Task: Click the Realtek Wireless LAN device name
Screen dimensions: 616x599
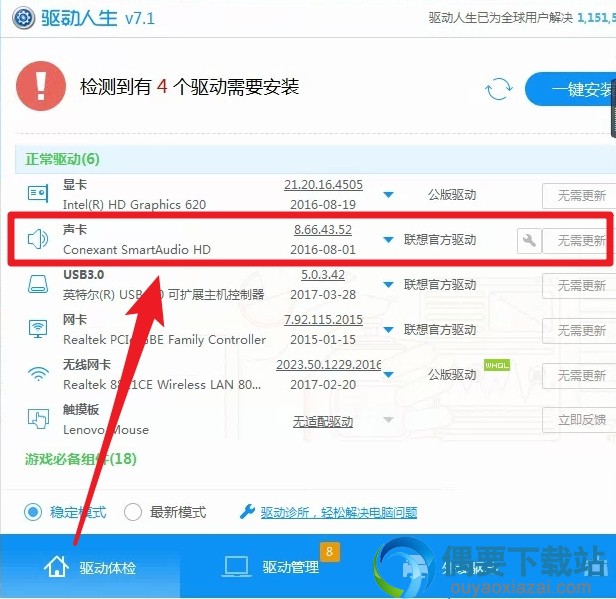Action: pos(162,385)
